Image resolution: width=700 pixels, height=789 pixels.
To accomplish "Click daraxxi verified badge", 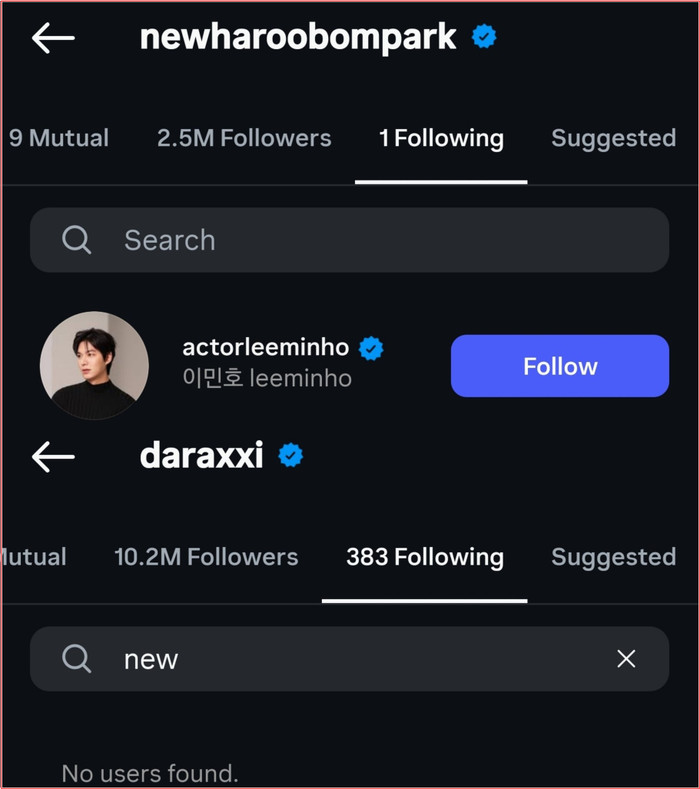I will pyautogui.click(x=290, y=456).
